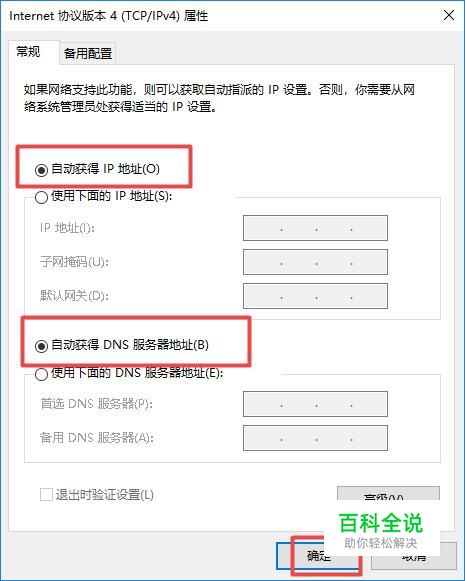Open the 备用配置 tab
Image resolution: width=465 pixels, height=581 pixels.
coord(88,53)
